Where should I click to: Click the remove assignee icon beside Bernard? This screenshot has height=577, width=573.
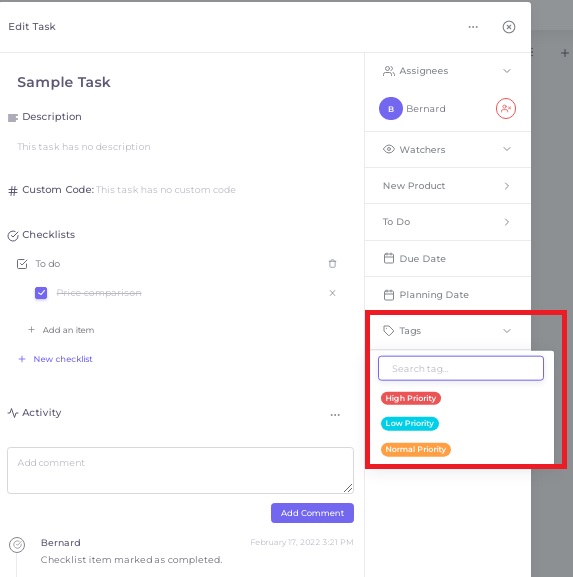tap(506, 109)
